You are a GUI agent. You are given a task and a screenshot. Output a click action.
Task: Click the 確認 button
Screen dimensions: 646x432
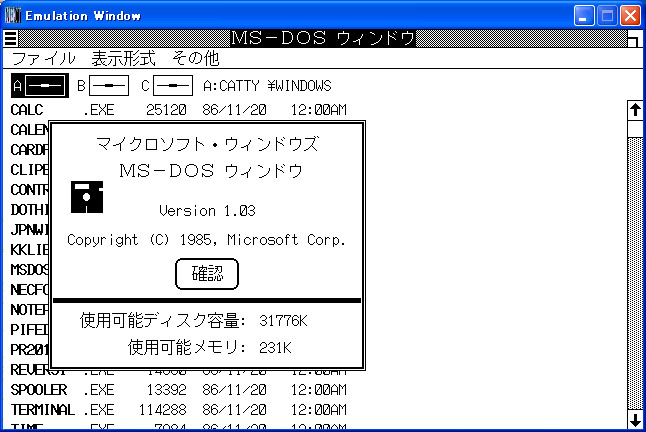click(207, 274)
